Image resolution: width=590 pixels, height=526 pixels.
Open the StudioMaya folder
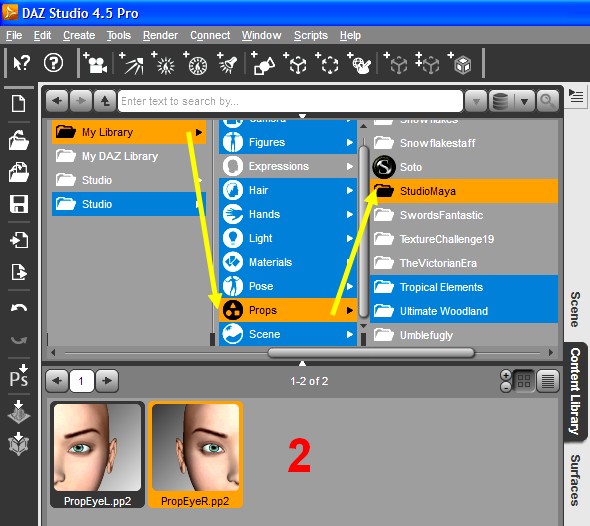pos(464,191)
